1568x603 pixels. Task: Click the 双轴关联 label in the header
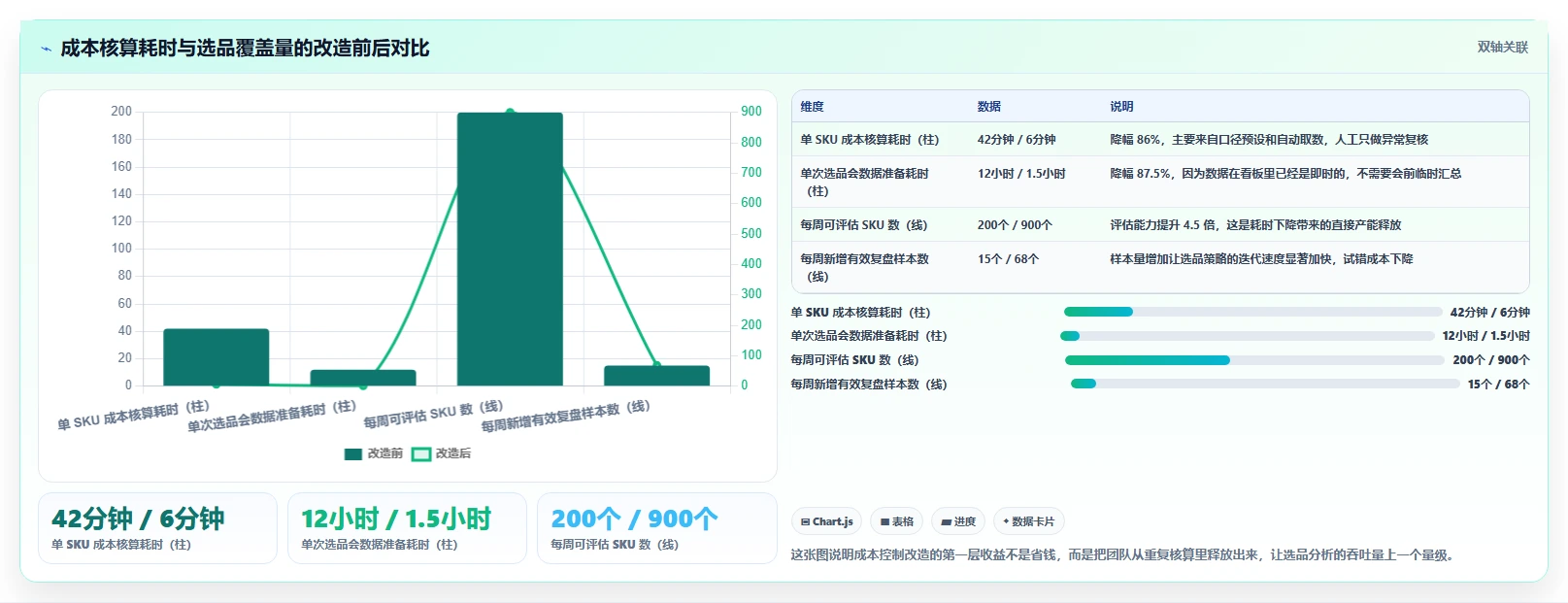pyautogui.click(x=1502, y=47)
